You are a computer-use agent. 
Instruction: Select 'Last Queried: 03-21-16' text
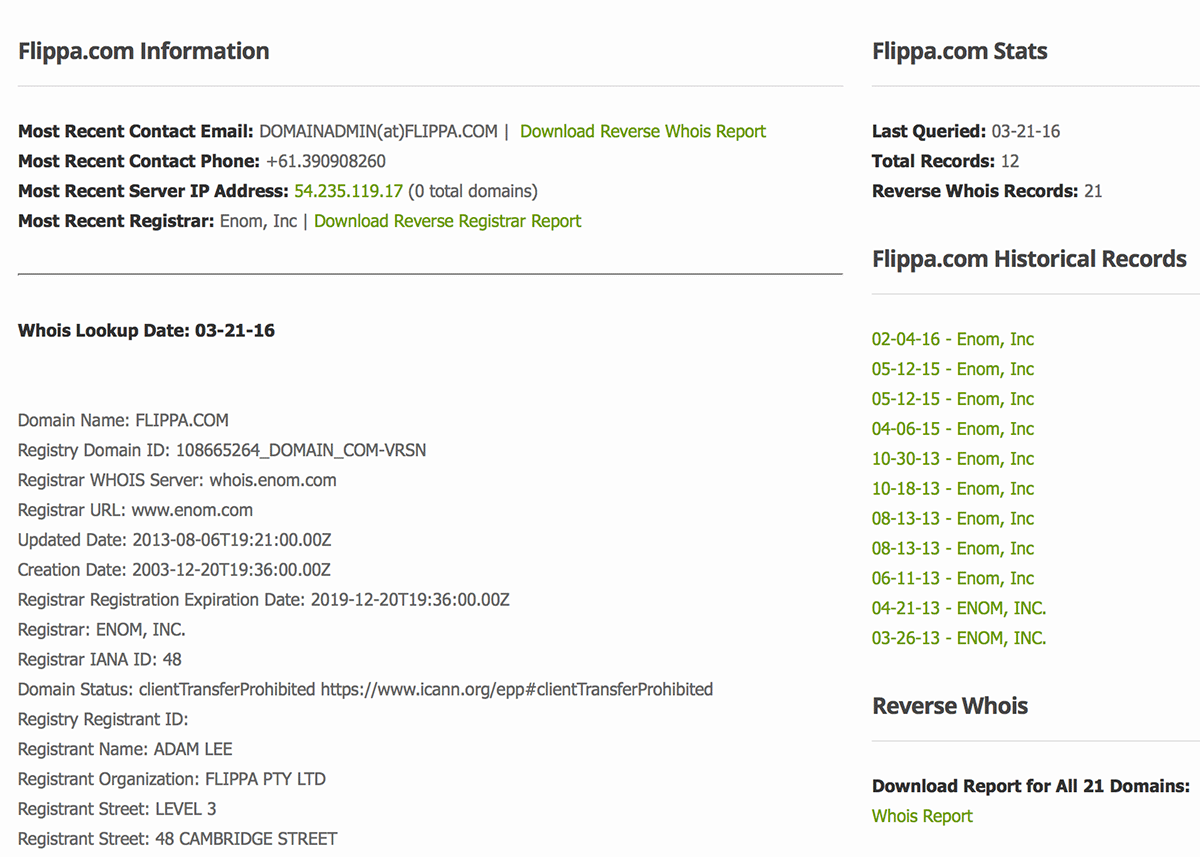click(x=966, y=131)
